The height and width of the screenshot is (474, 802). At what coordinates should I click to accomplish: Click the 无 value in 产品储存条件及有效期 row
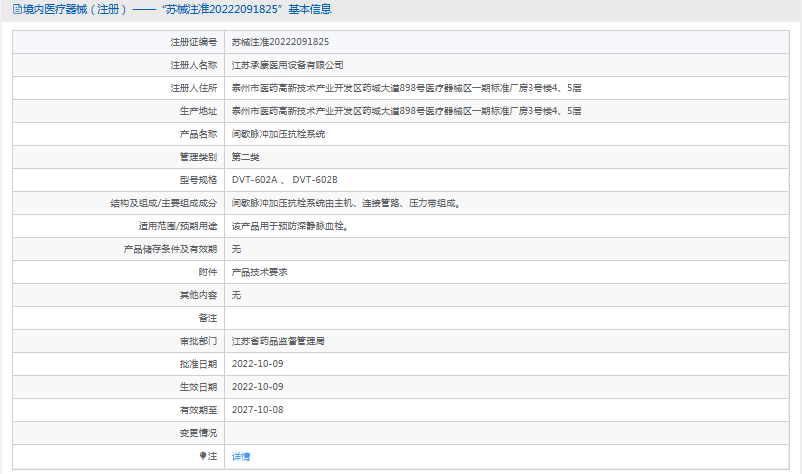tap(236, 249)
